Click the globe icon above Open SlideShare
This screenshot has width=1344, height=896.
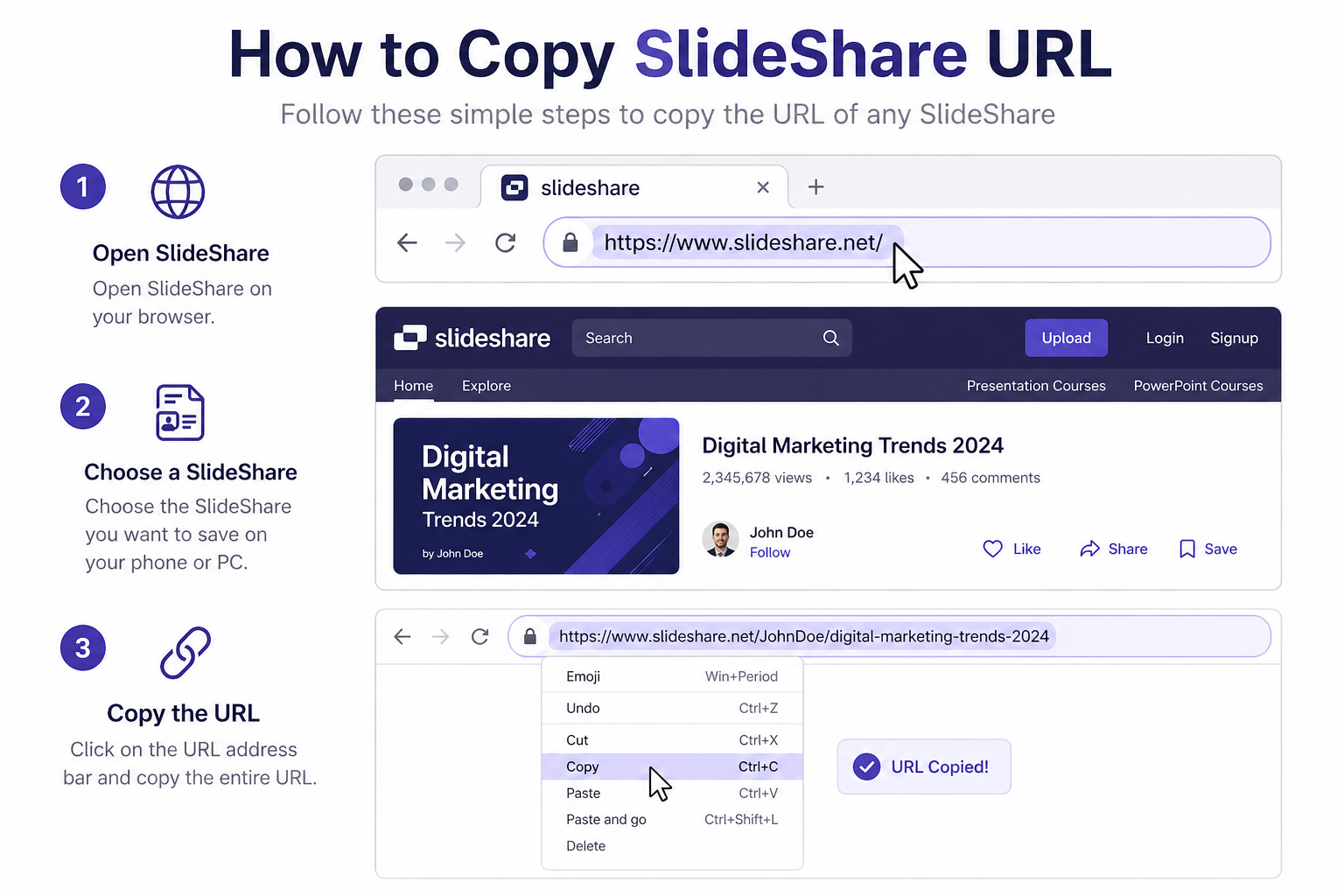[x=178, y=192]
